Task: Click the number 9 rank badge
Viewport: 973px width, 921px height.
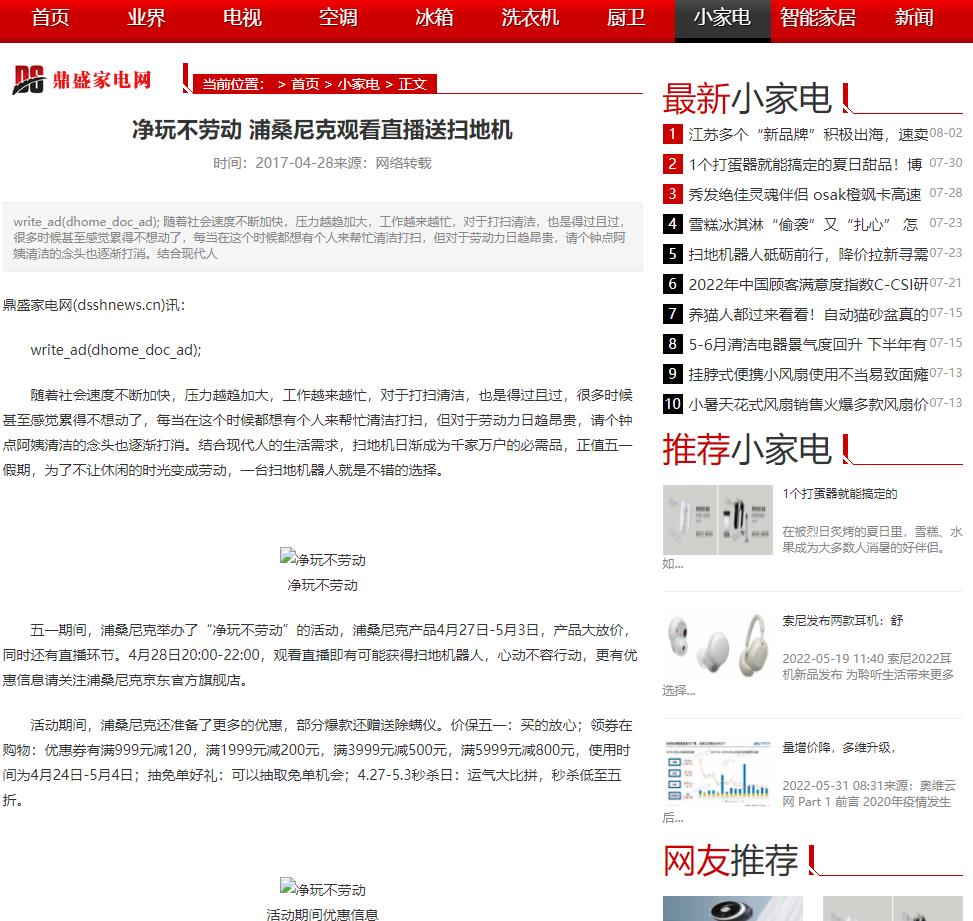Action: point(673,374)
